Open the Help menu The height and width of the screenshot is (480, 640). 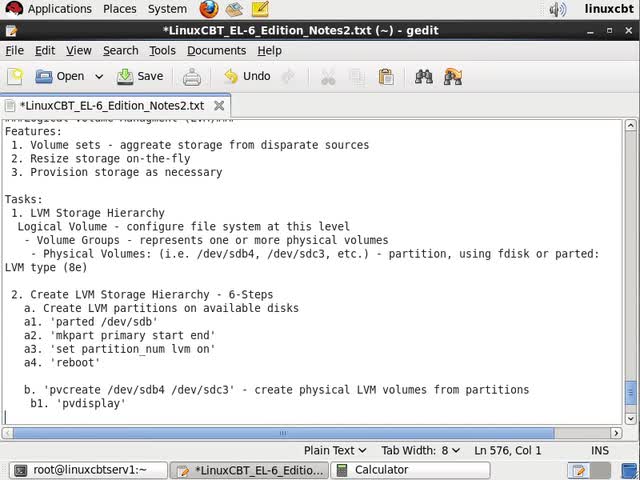(x=269, y=51)
